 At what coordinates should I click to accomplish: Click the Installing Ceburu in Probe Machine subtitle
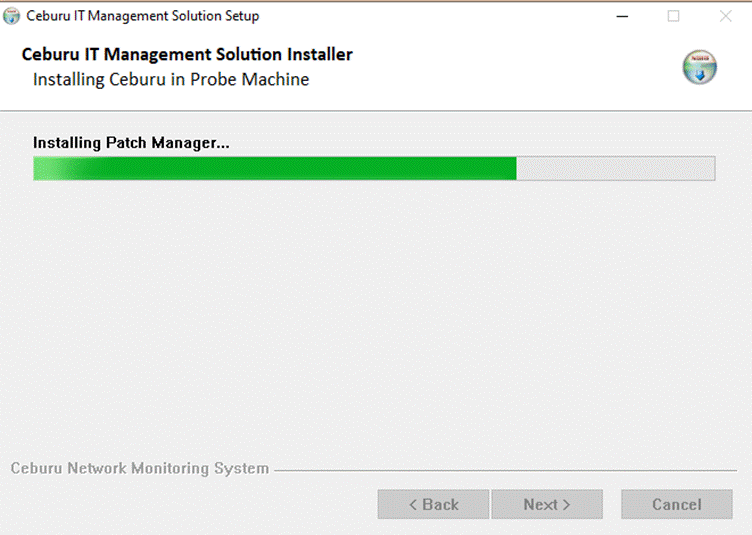pyautogui.click(x=171, y=80)
